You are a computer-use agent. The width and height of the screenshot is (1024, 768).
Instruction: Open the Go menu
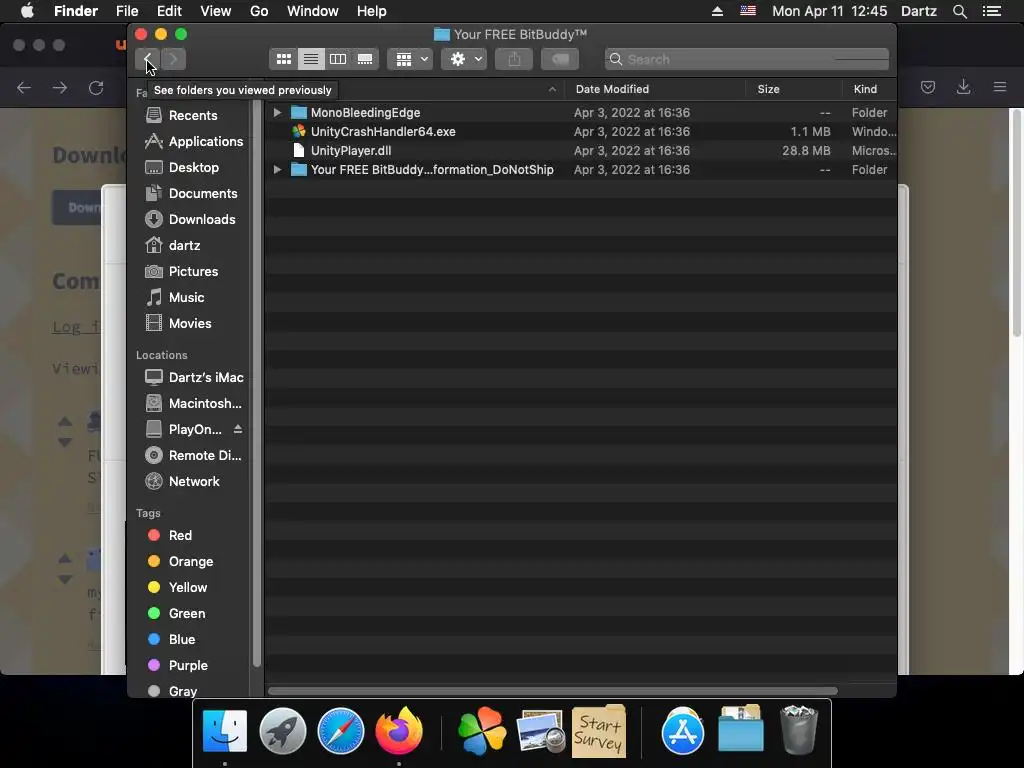259,11
